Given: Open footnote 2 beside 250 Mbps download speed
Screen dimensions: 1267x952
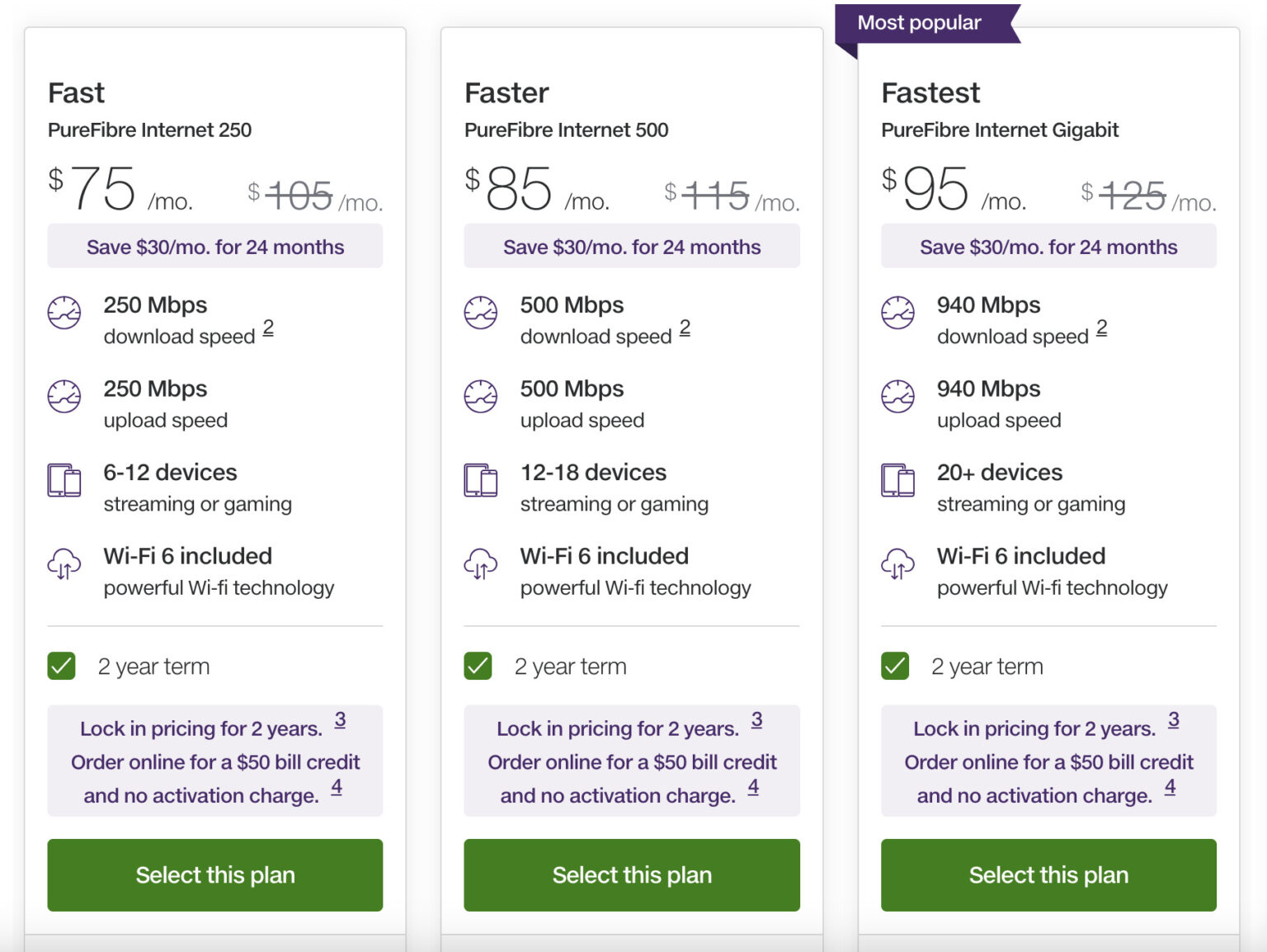Looking at the screenshot, I should coord(268,328).
